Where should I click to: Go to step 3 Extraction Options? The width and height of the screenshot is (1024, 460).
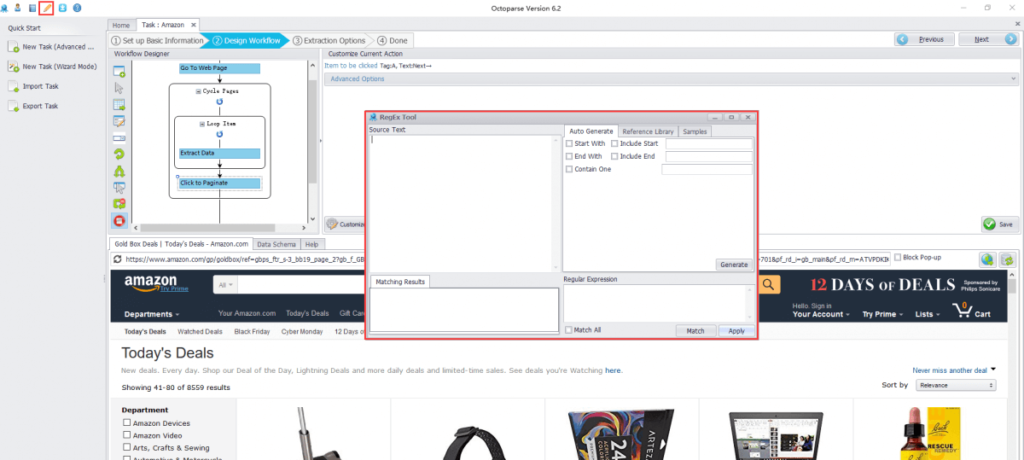330,41
